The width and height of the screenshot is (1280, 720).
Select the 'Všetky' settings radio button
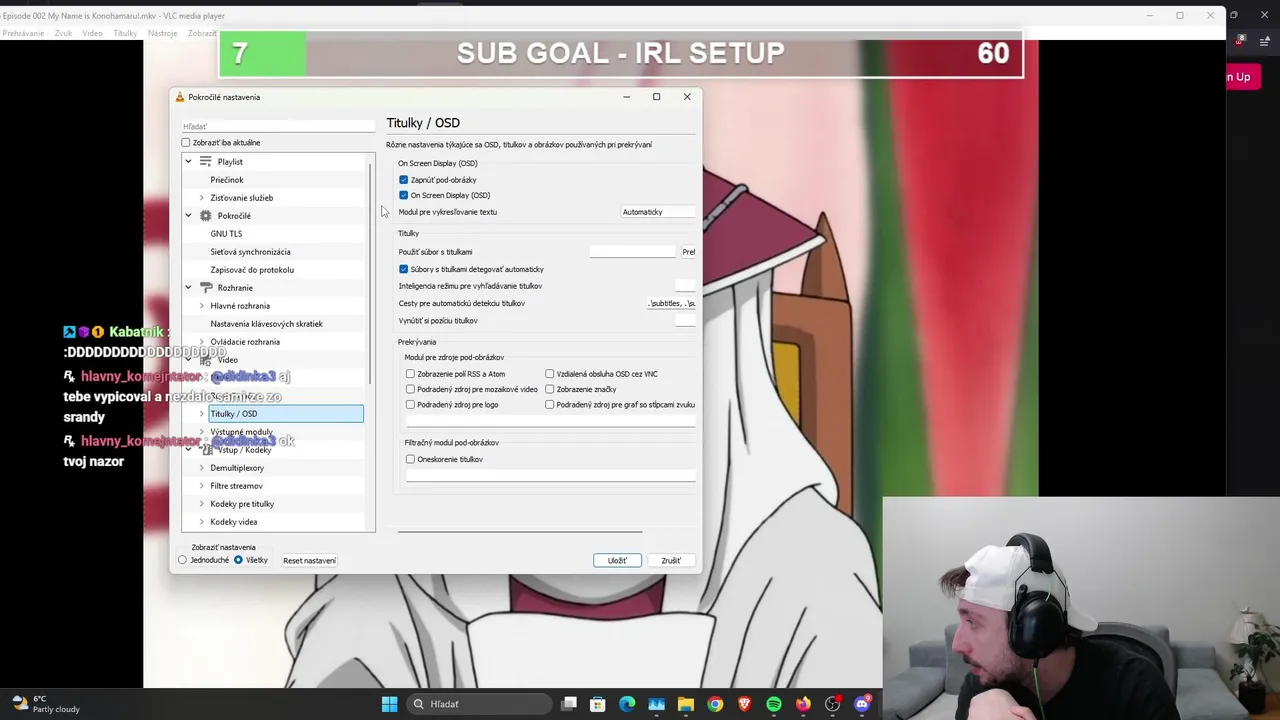click(x=238, y=560)
